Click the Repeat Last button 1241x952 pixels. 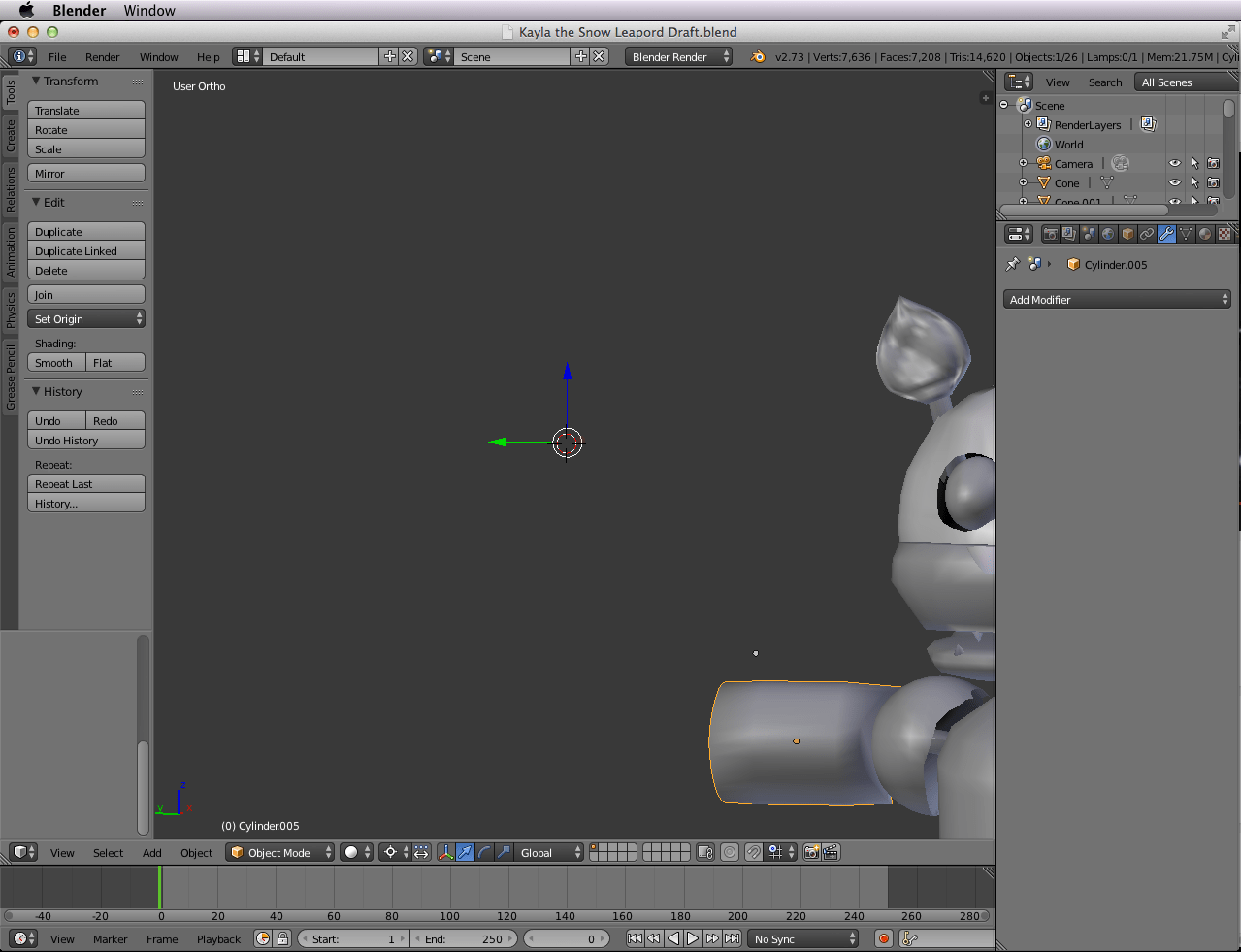pos(86,483)
